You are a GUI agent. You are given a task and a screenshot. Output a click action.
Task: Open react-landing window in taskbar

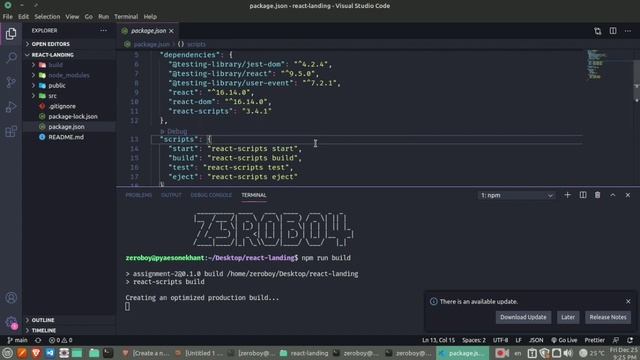(304, 353)
